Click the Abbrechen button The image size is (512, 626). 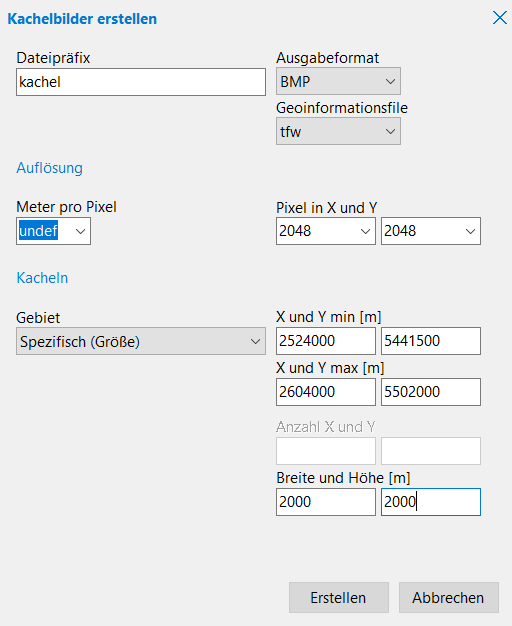tap(448, 598)
